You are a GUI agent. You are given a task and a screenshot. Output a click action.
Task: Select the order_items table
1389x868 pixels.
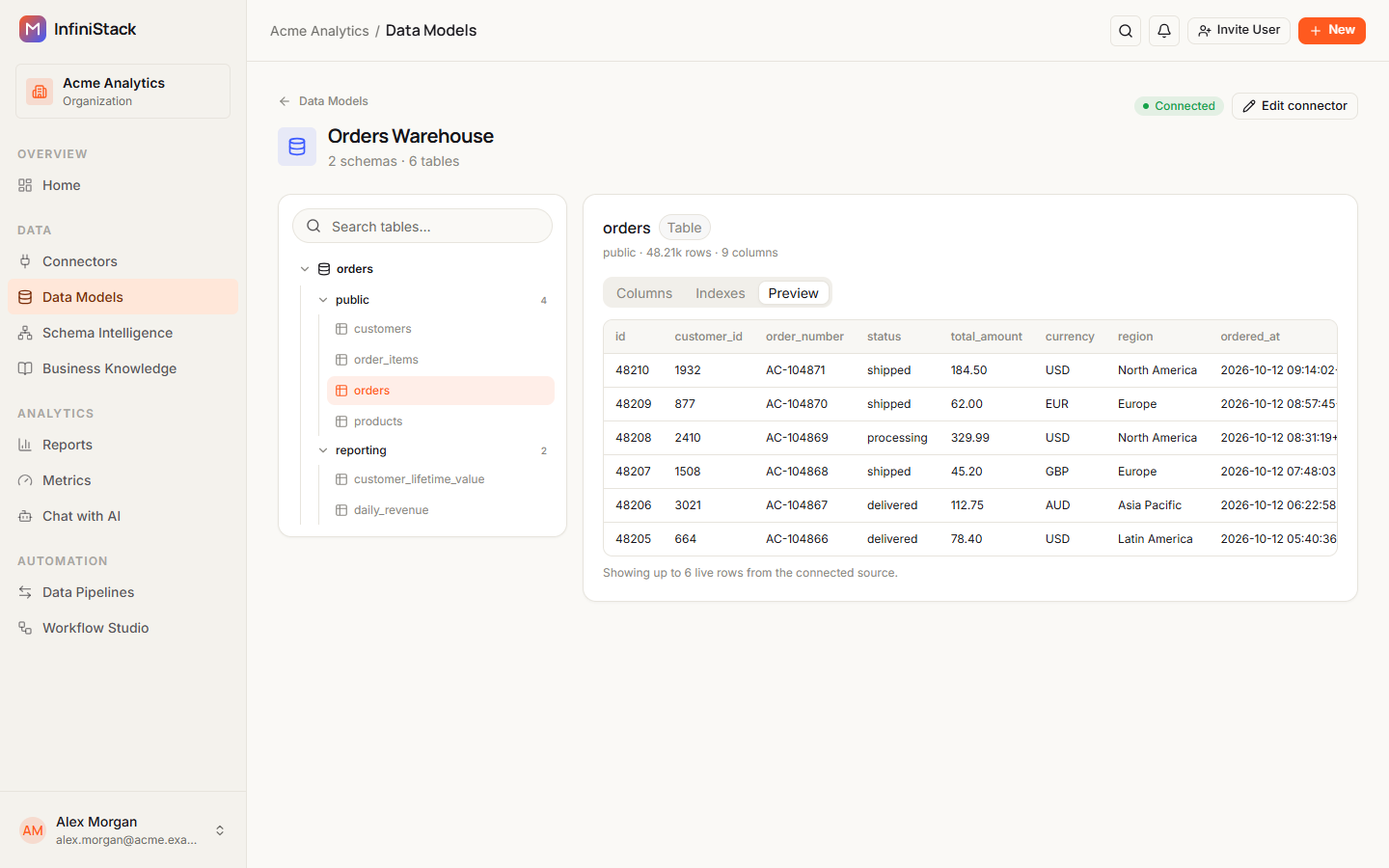pyautogui.click(x=441, y=360)
